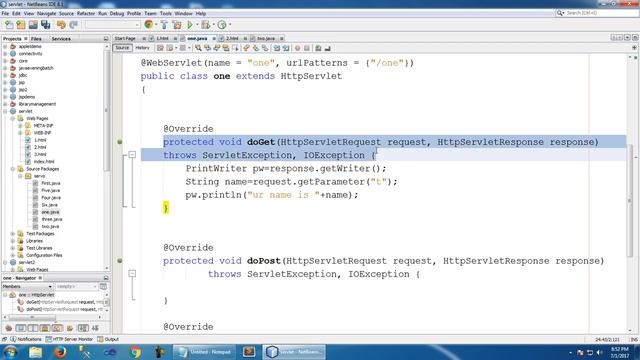Screen dimensions: 640x360
Task: Click the Notifications status bar icon
Action: click(x=13, y=339)
